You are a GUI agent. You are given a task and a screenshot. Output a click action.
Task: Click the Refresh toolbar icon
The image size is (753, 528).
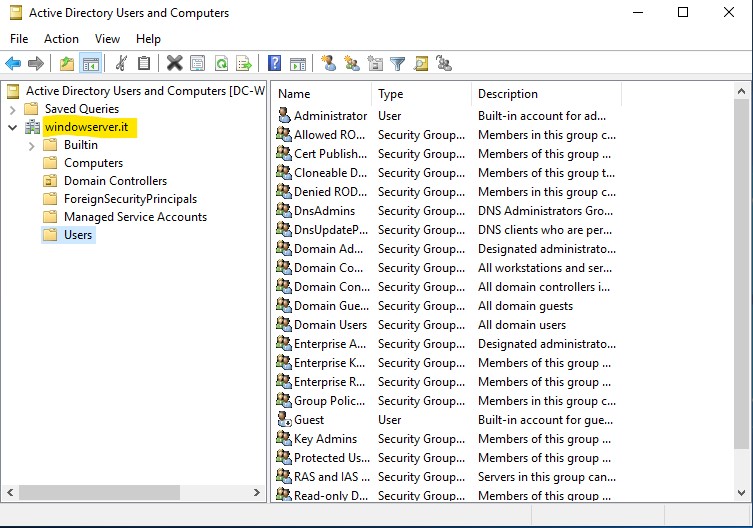pyautogui.click(x=221, y=63)
